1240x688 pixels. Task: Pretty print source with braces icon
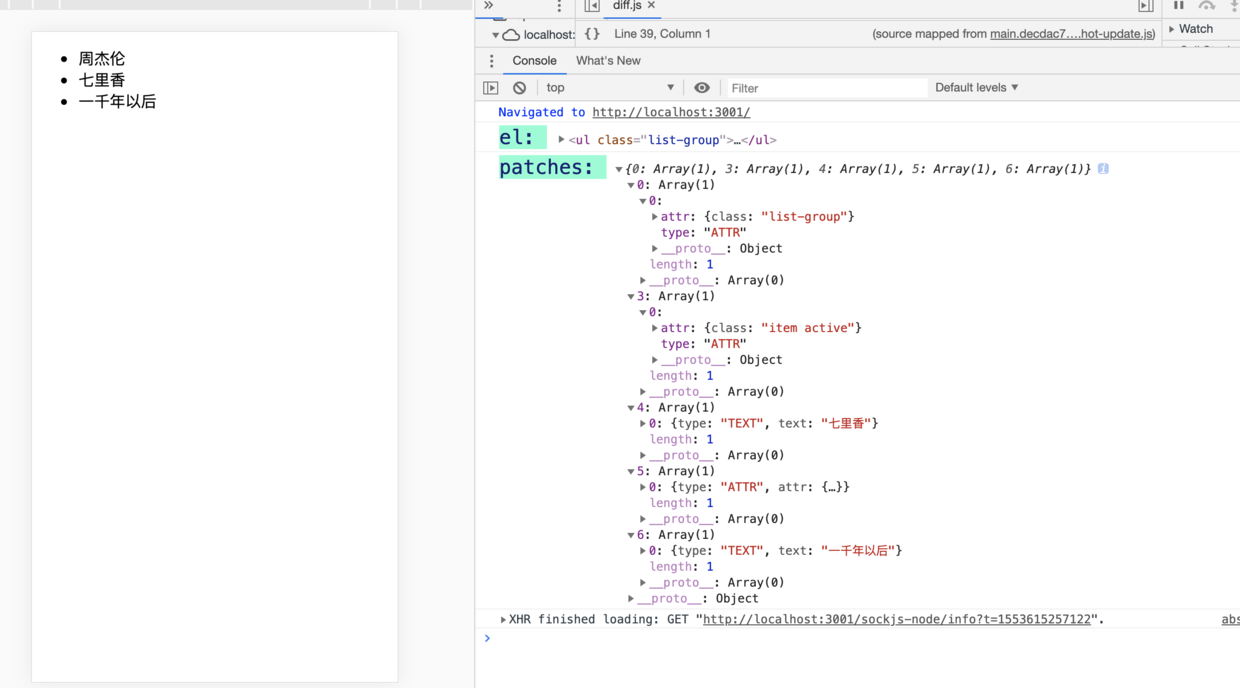coord(592,34)
